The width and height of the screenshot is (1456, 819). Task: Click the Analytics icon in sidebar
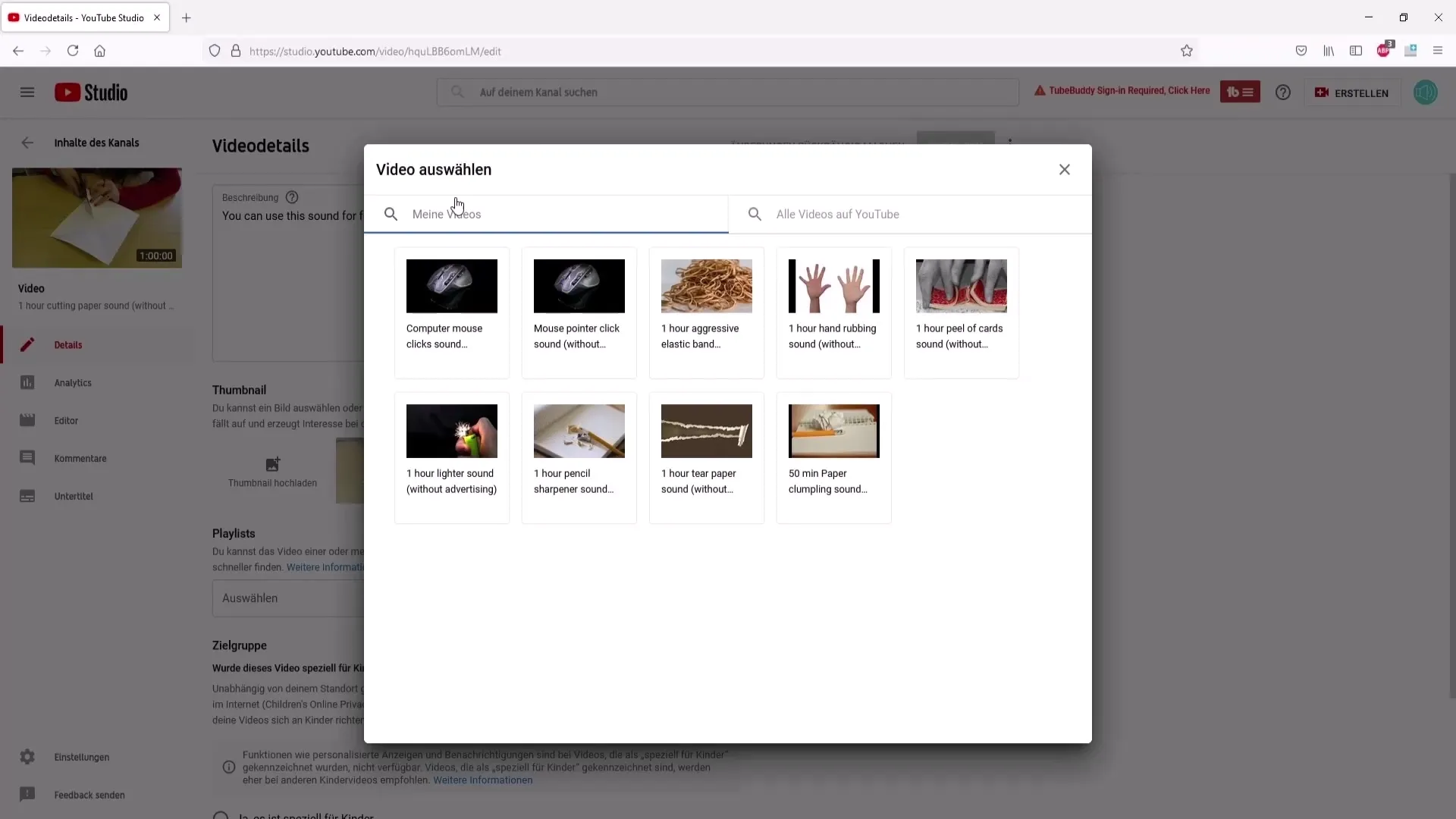pos(27,382)
